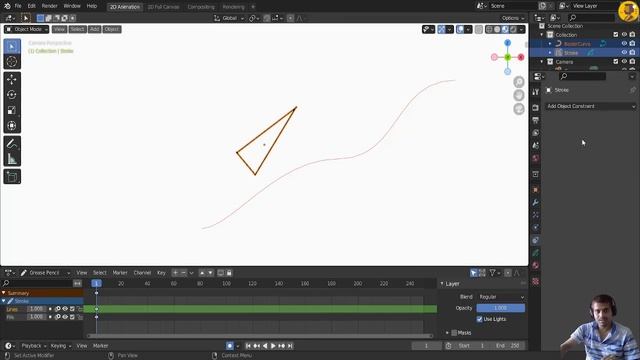Image resolution: width=640 pixels, height=360 pixels.
Task: Open the Material properties tab
Action: [x=536, y=265]
